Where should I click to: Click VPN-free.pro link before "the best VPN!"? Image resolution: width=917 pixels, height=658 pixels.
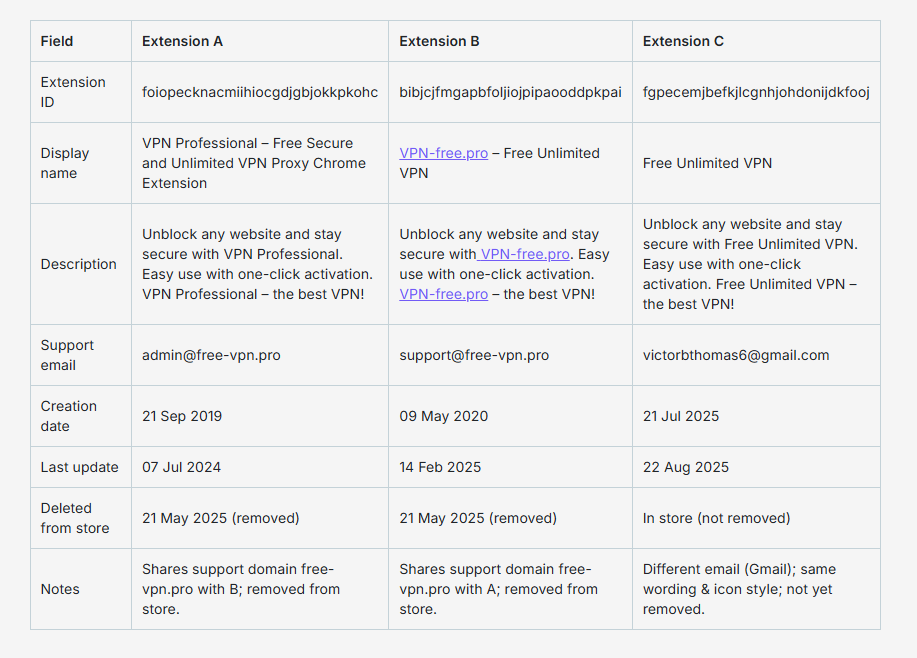443,294
